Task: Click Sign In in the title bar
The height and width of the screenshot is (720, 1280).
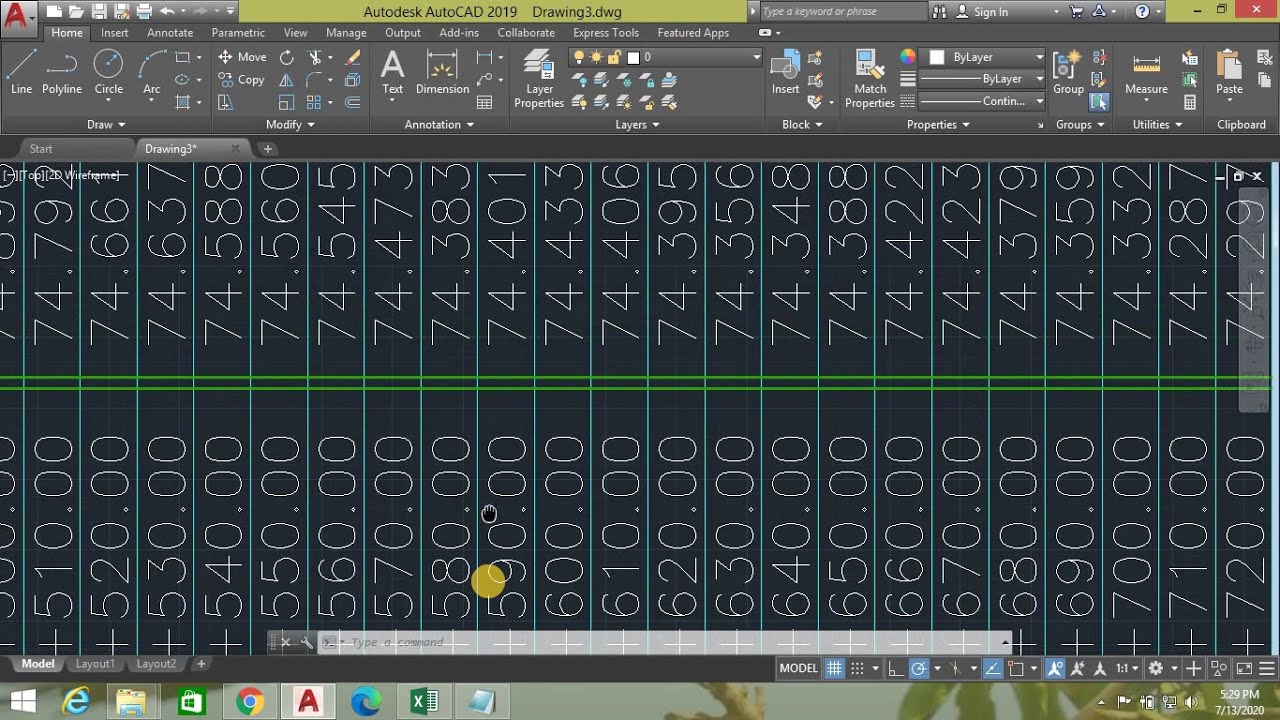Action: coord(982,11)
